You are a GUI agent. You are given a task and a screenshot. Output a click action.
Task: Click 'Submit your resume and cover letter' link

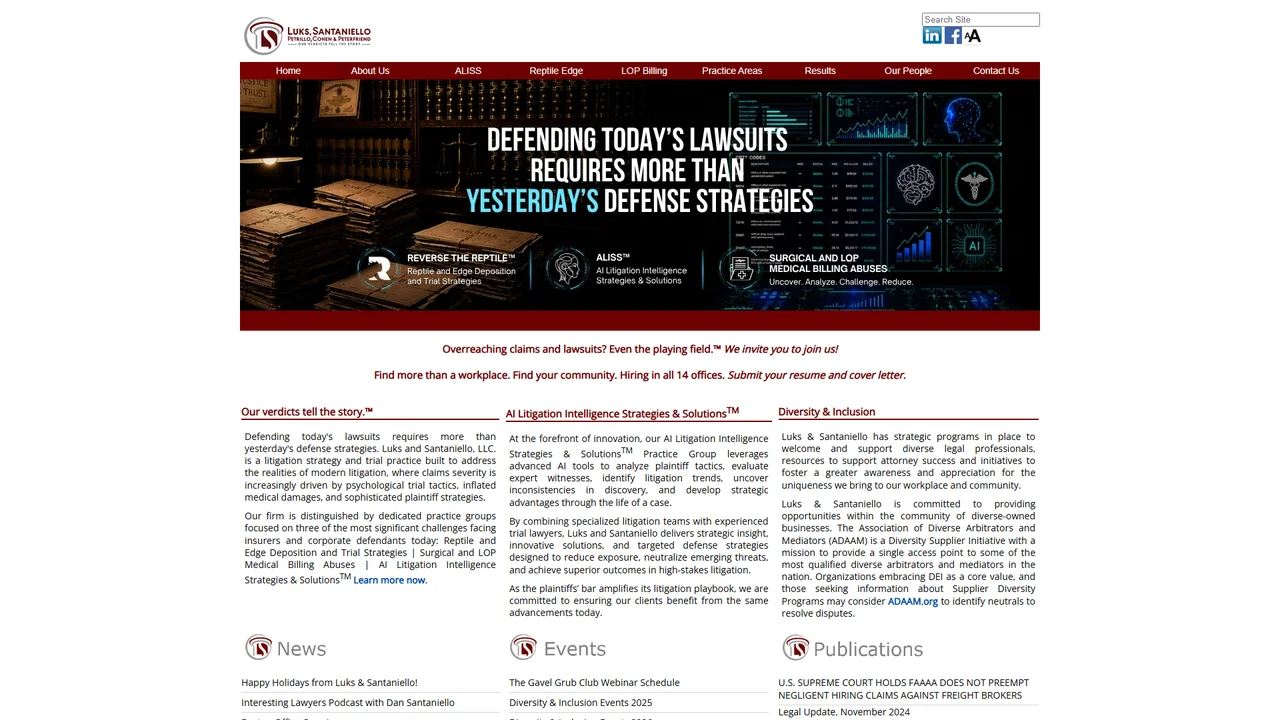[816, 375]
